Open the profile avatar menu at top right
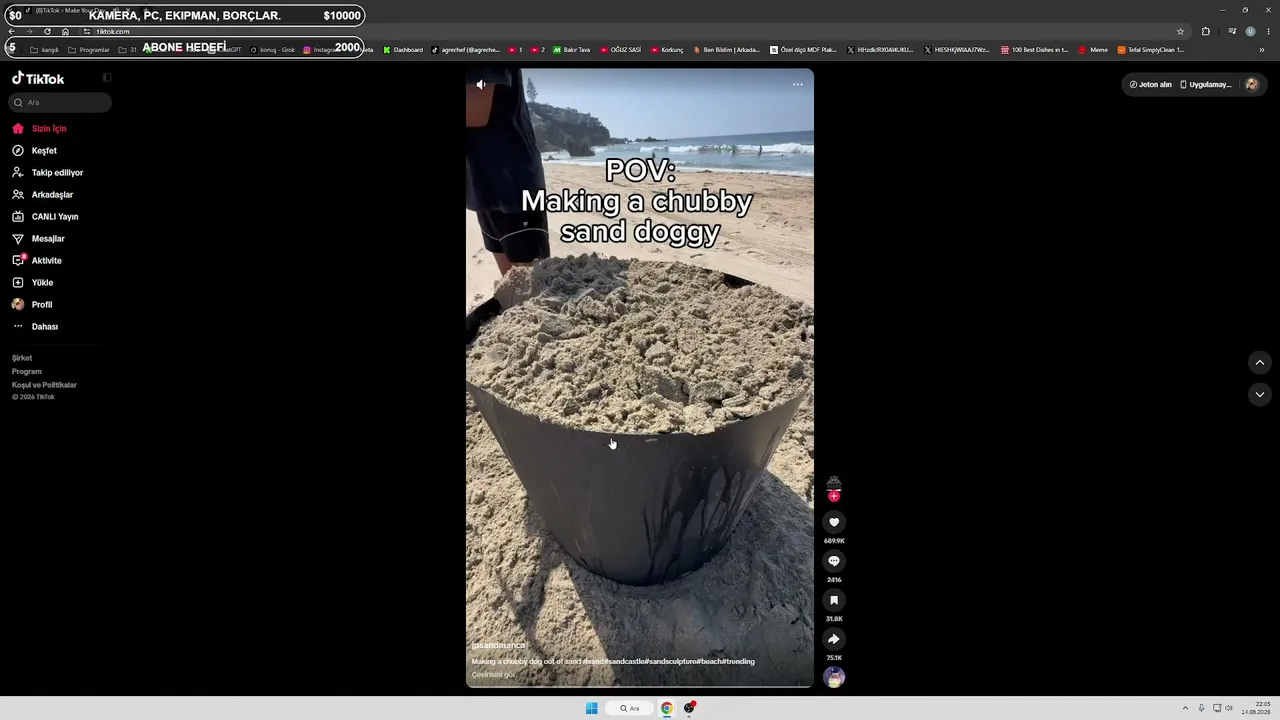This screenshot has width=1280, height=720. click(1252, 85)
